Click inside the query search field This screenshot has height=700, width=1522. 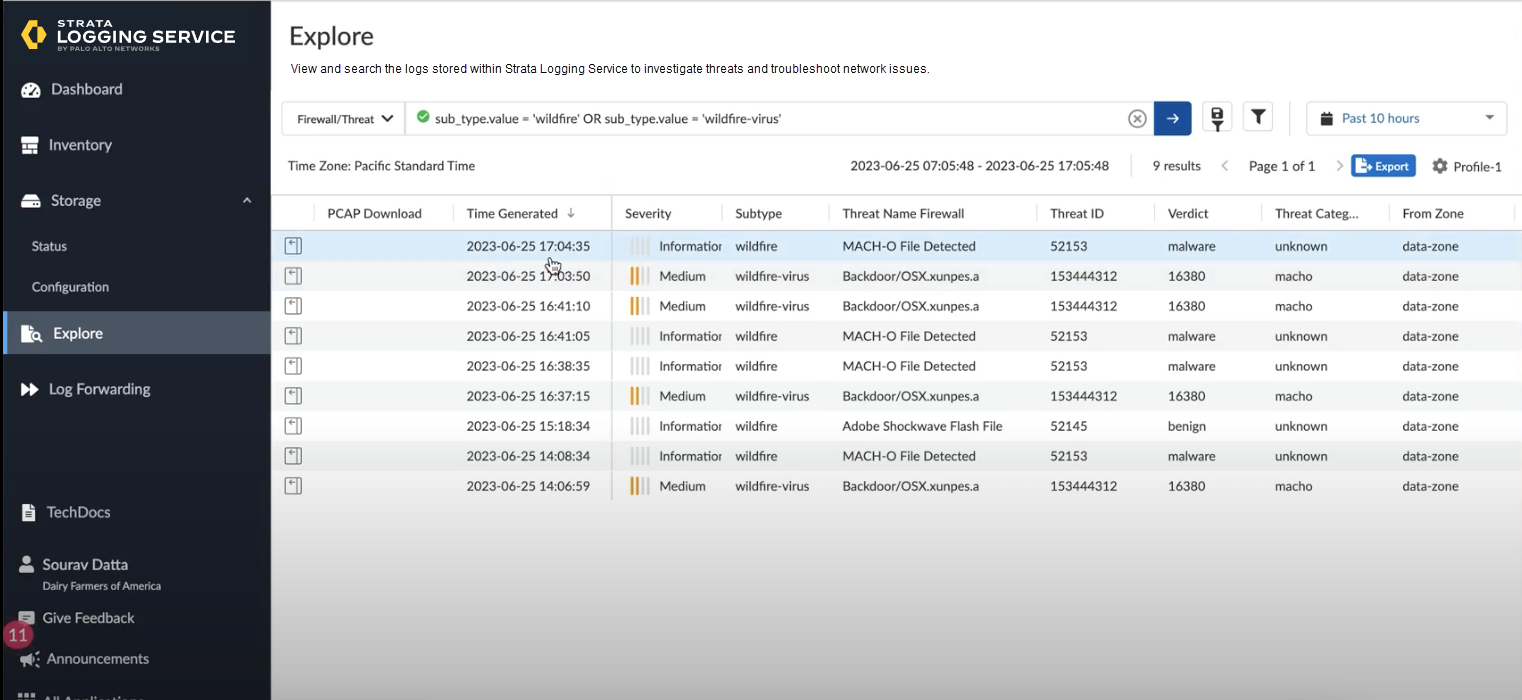[770, 119]
